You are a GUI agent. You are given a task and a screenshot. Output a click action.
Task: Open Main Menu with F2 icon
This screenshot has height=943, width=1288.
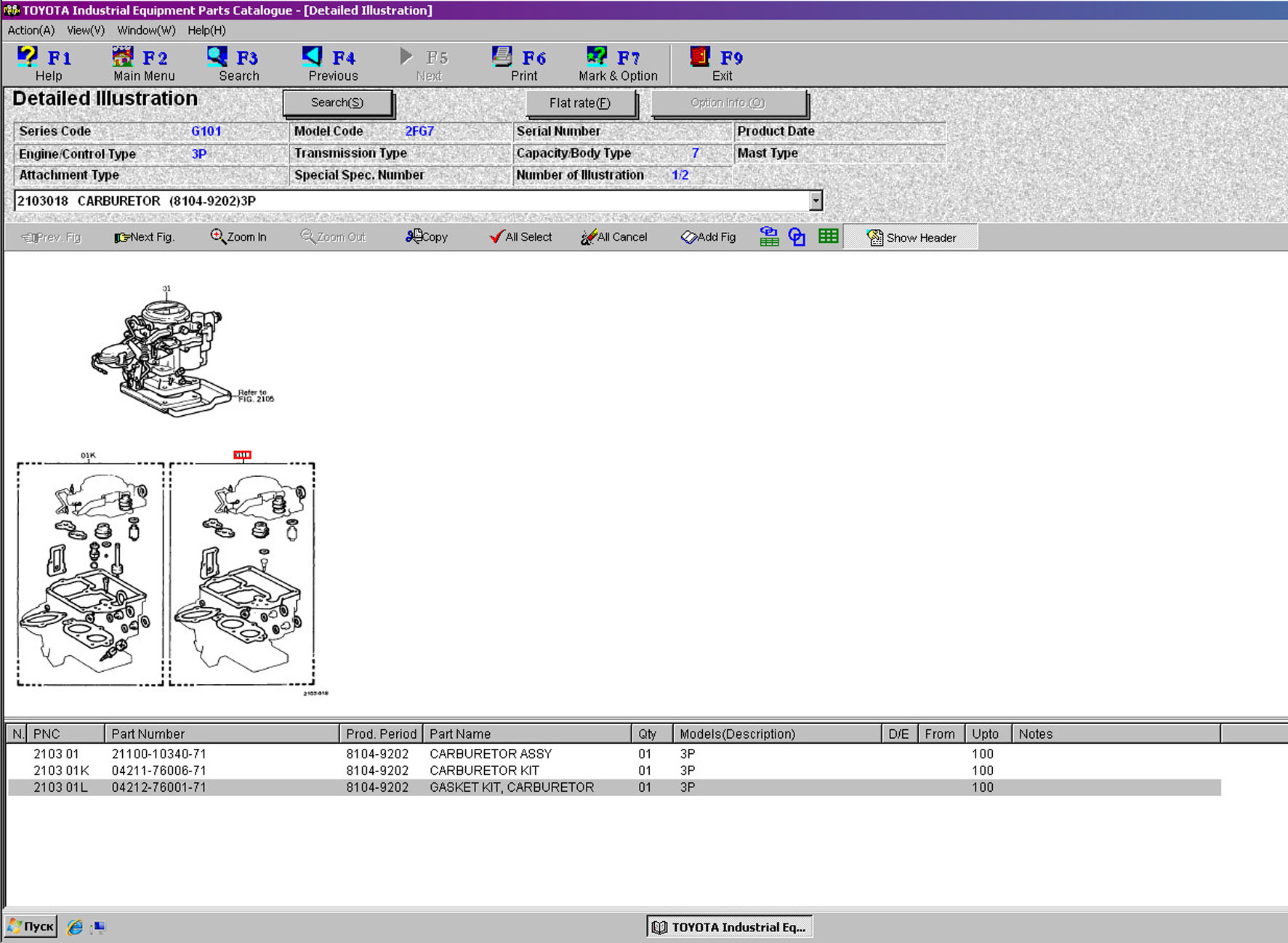pos(123,57)
